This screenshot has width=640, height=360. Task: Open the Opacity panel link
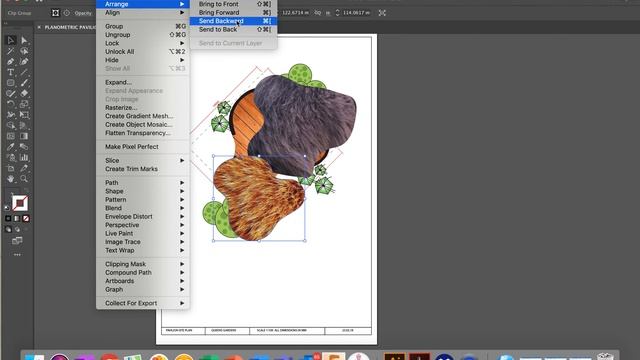click(83, 13)
